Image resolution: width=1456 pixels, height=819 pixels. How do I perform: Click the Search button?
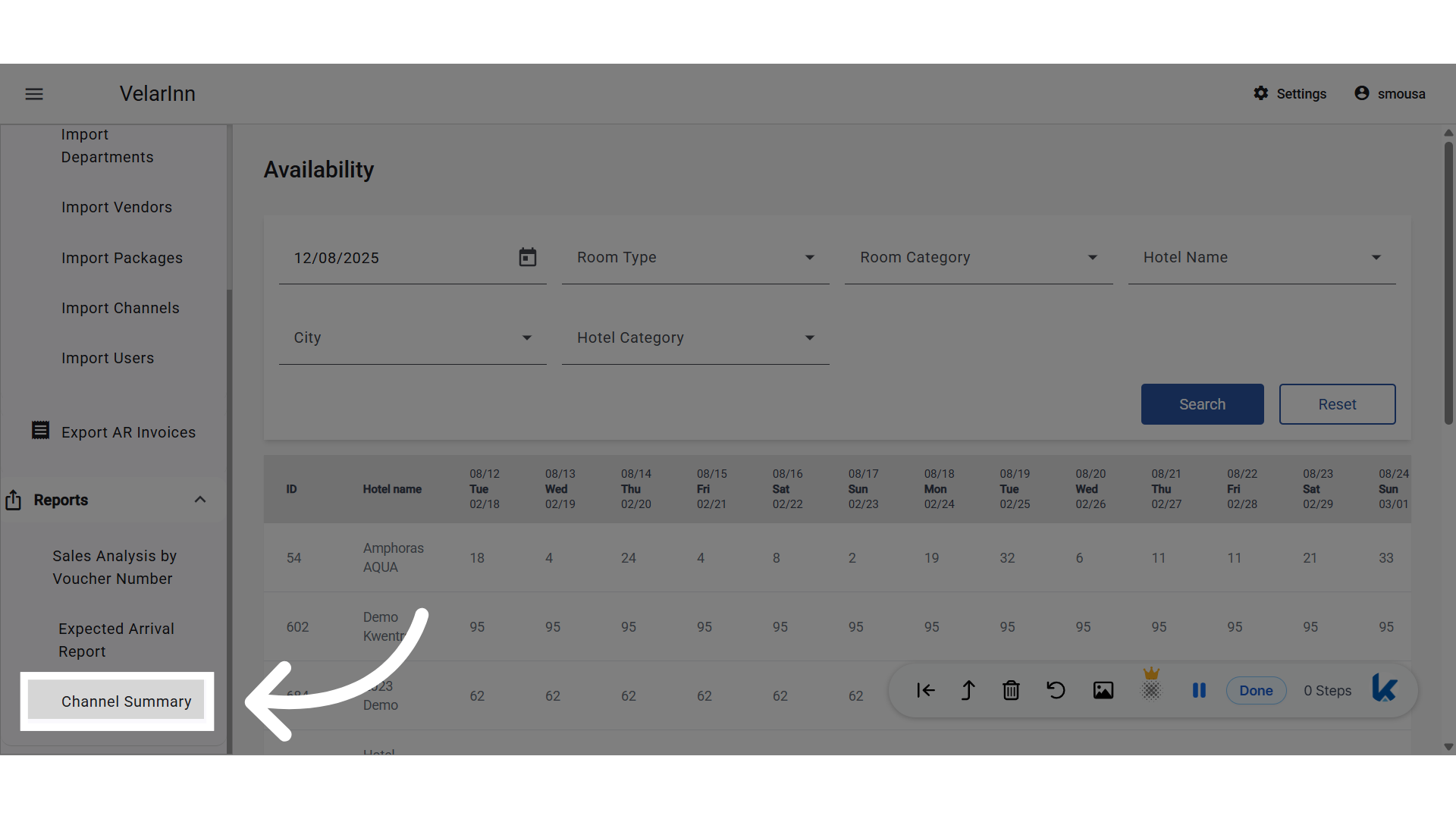click(1203, 404)
